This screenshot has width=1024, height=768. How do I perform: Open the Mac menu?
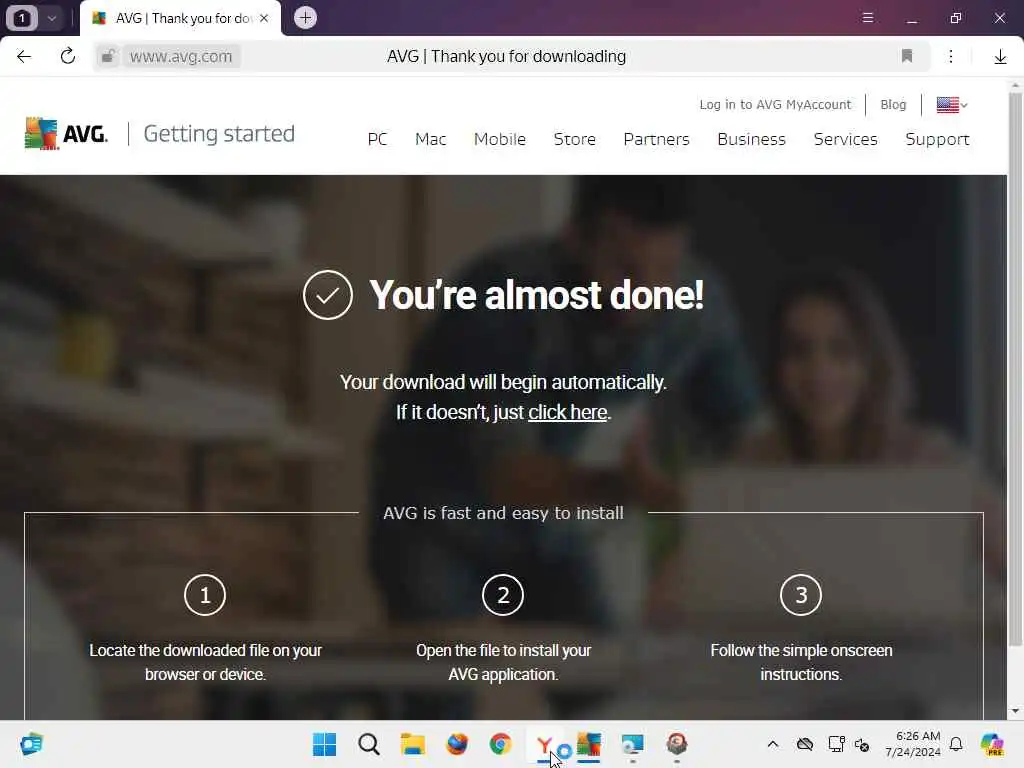pyautogui.click(x=430, y=139)
